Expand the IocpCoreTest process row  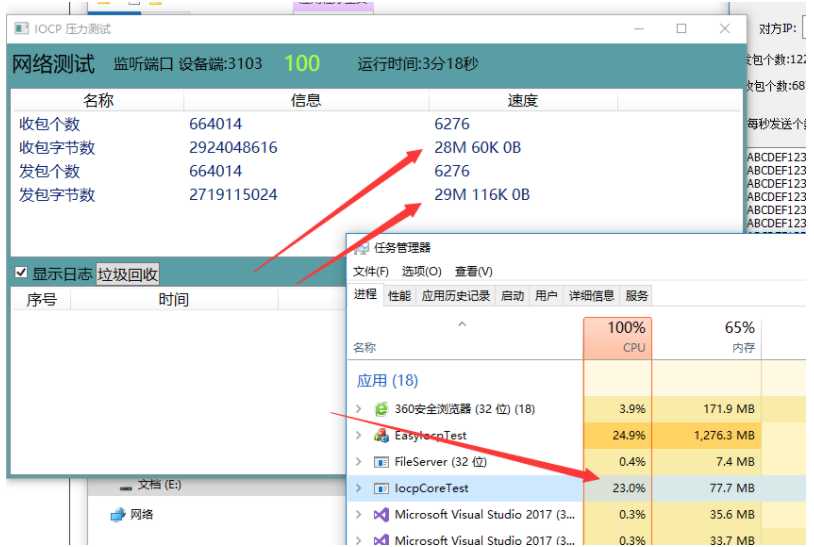click(x=359, y=488)
